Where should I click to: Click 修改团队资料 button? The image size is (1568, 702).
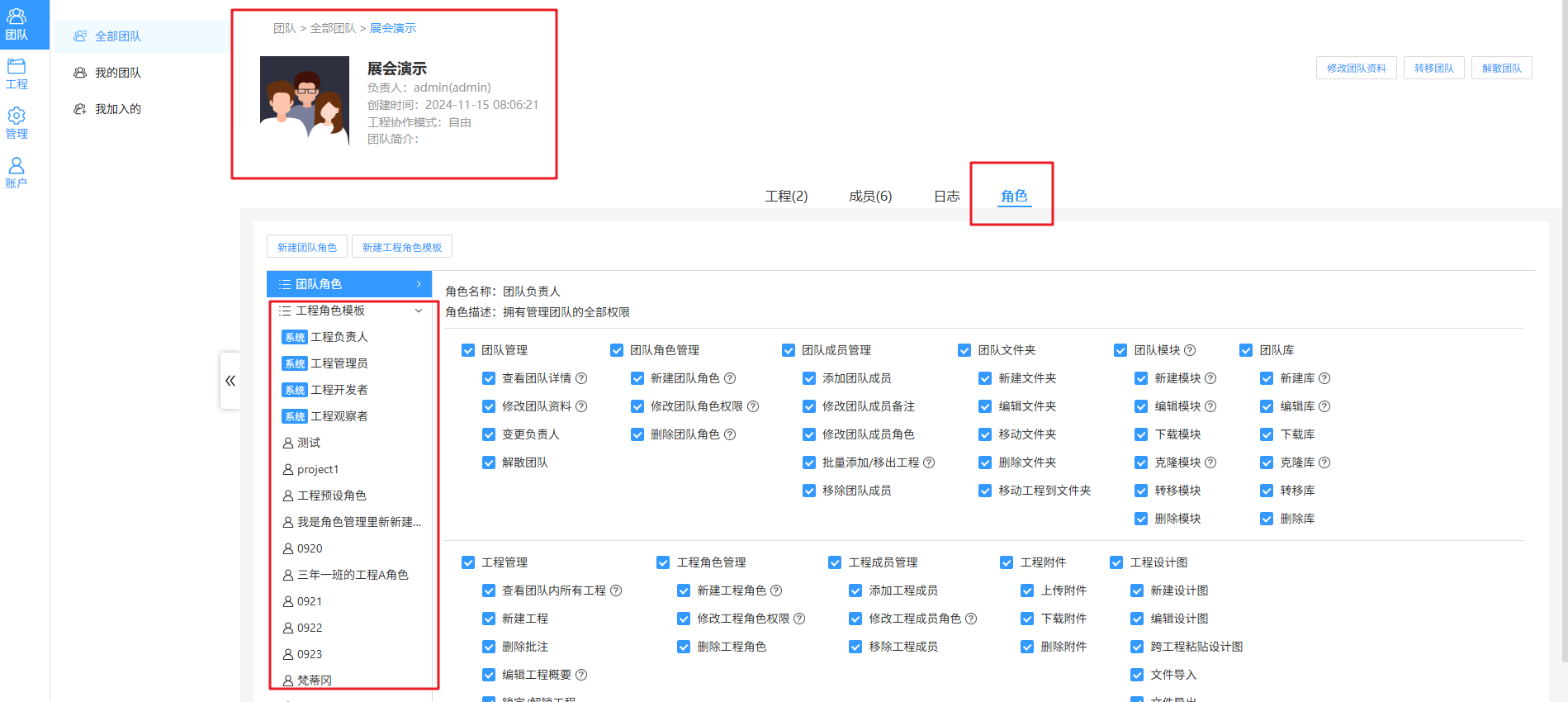pos(1357,68)
